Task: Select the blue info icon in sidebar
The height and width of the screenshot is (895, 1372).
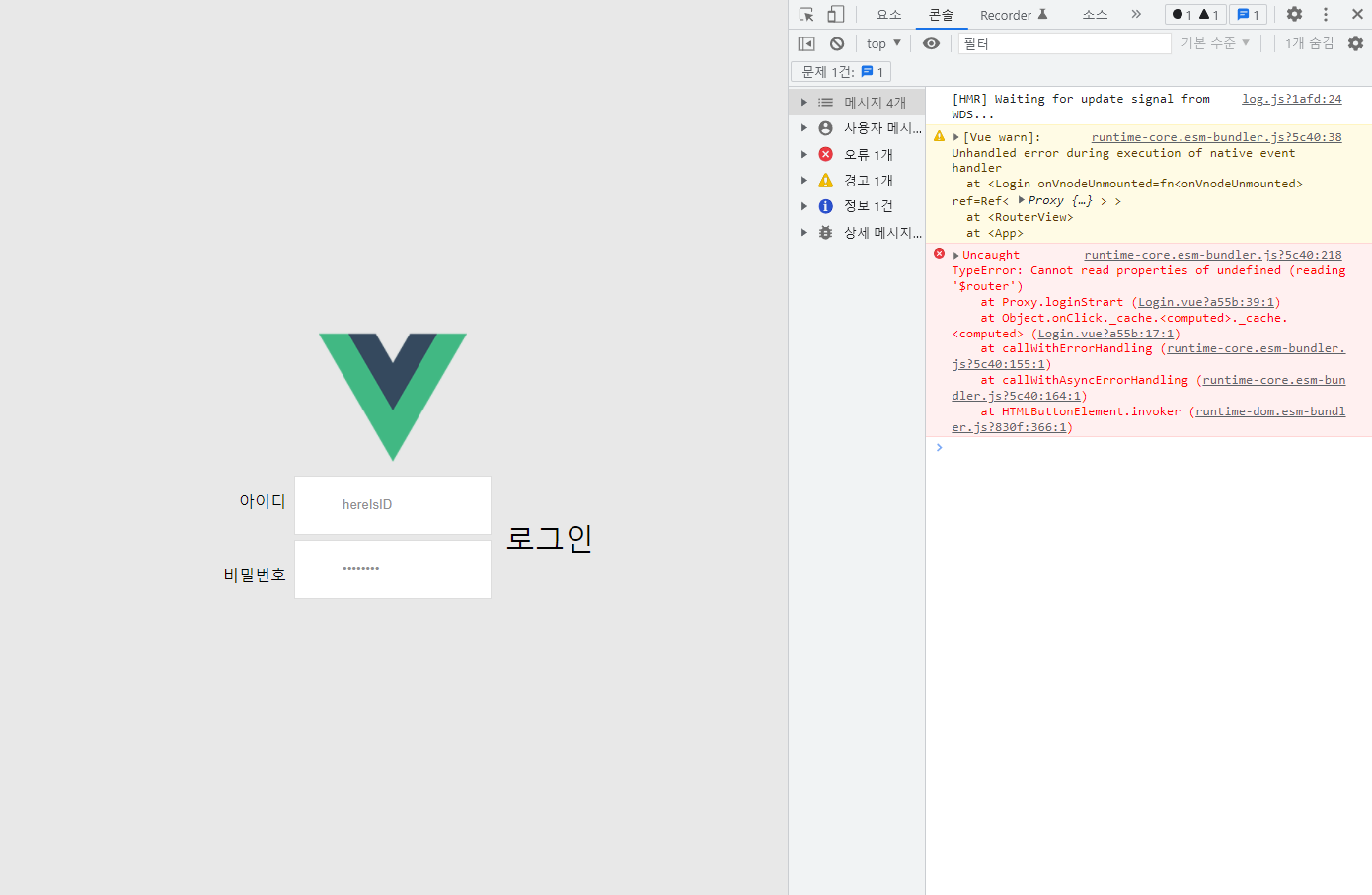Action: [826, 206]
